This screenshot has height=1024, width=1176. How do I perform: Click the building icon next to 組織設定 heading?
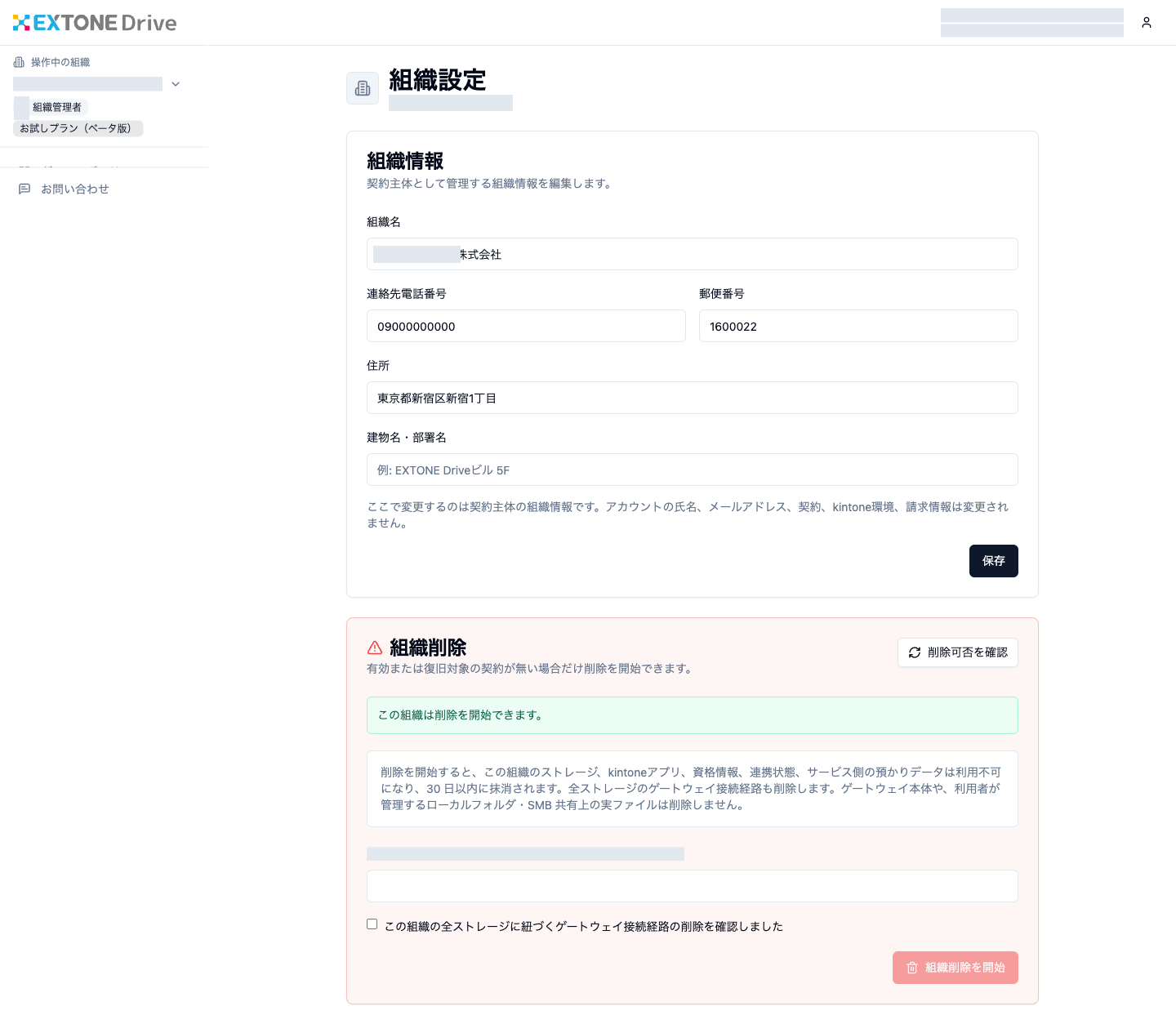click(x=363, y=88)
